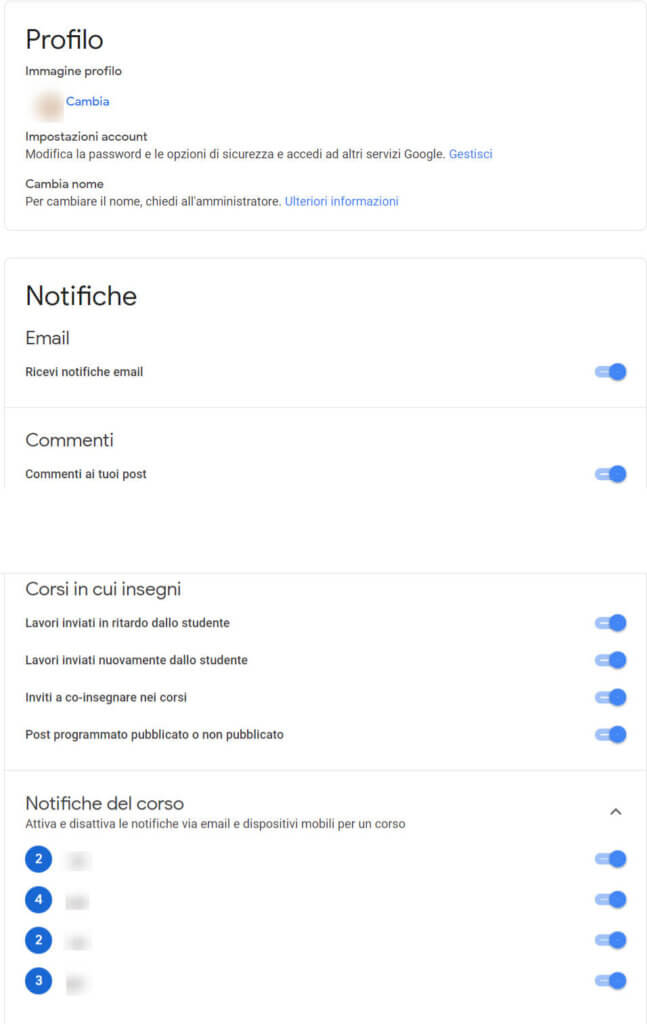Toggle notifications for the third listed course

point(611,940)
